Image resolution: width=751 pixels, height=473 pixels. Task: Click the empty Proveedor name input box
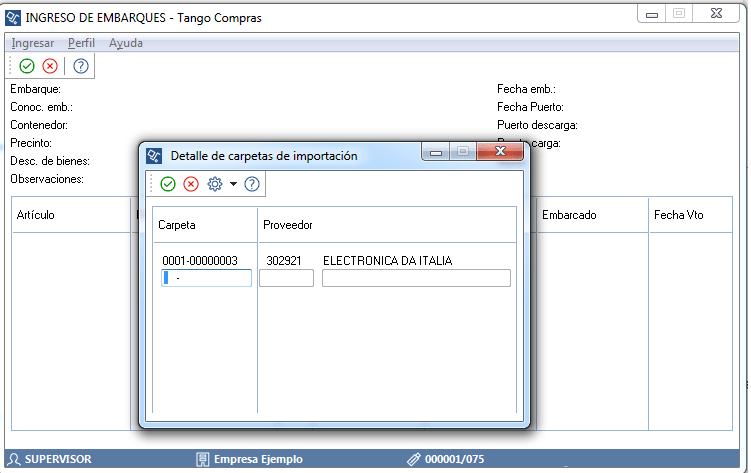tap(416, 278)
